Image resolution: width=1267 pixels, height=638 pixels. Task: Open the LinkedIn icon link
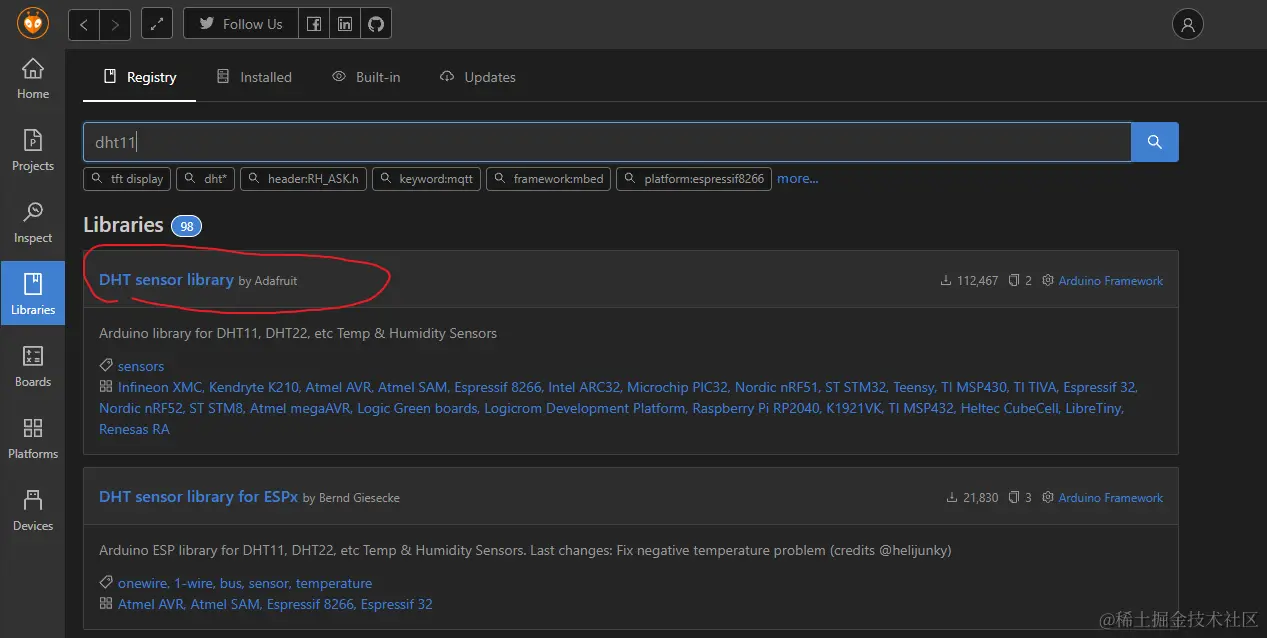[x=345, y=24]
